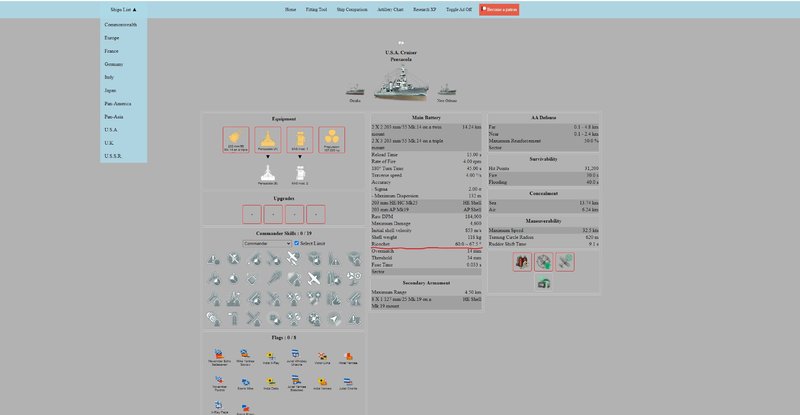The width and height of the screenshot is (800, 415).
Task: Pick the plain white airplane commander skill
Action: [313, 279]
